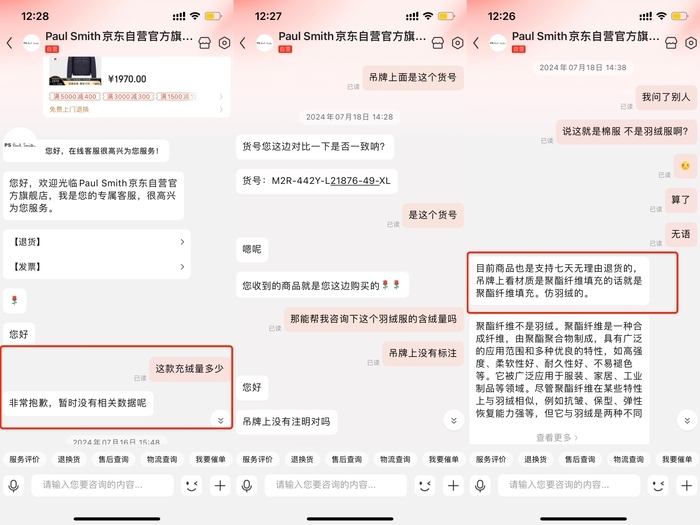This screenshot has width=700, height=525.
Task: Open settings hexagon icon in middle chat header
Action: click(458, 43)
